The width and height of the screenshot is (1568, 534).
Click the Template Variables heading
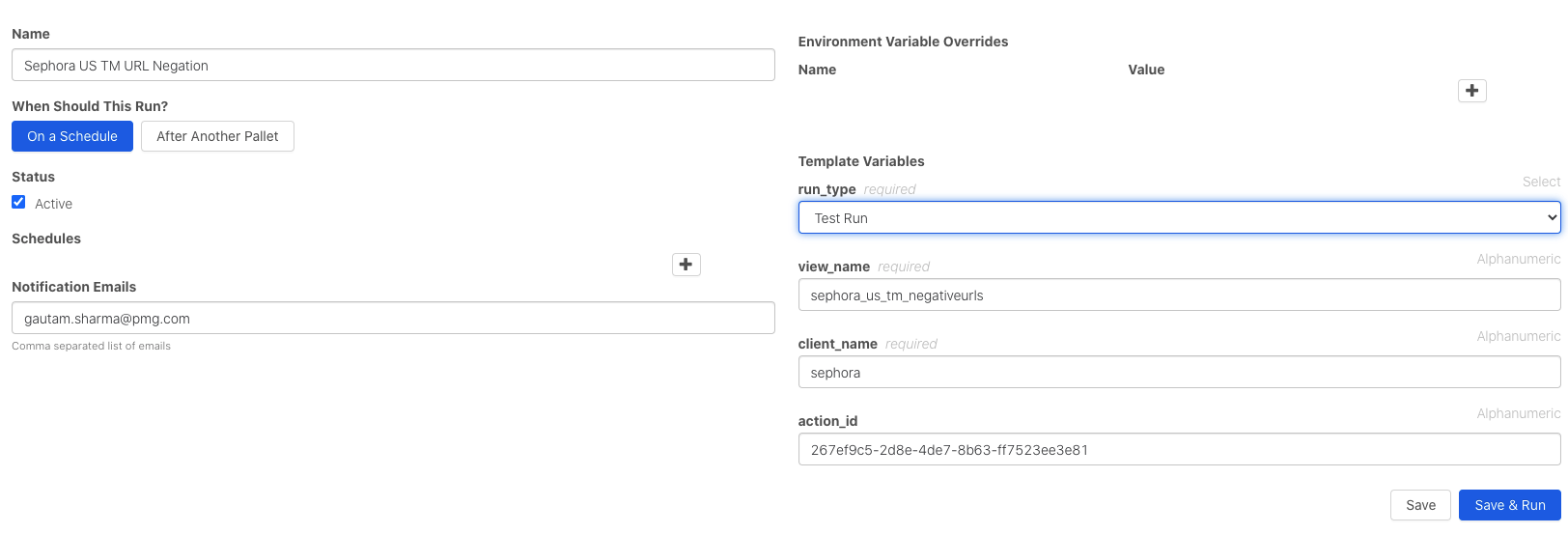click(861, 161)
